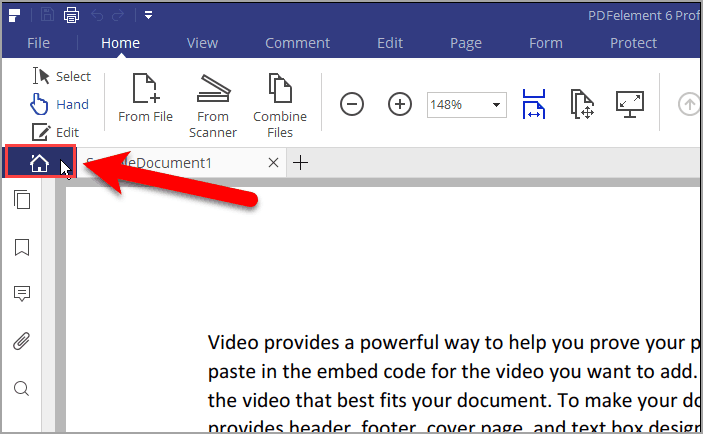This screenshot has width=703, height=434.
Task: Open the page thumbnails panel
Action: [x=22, y=200]
